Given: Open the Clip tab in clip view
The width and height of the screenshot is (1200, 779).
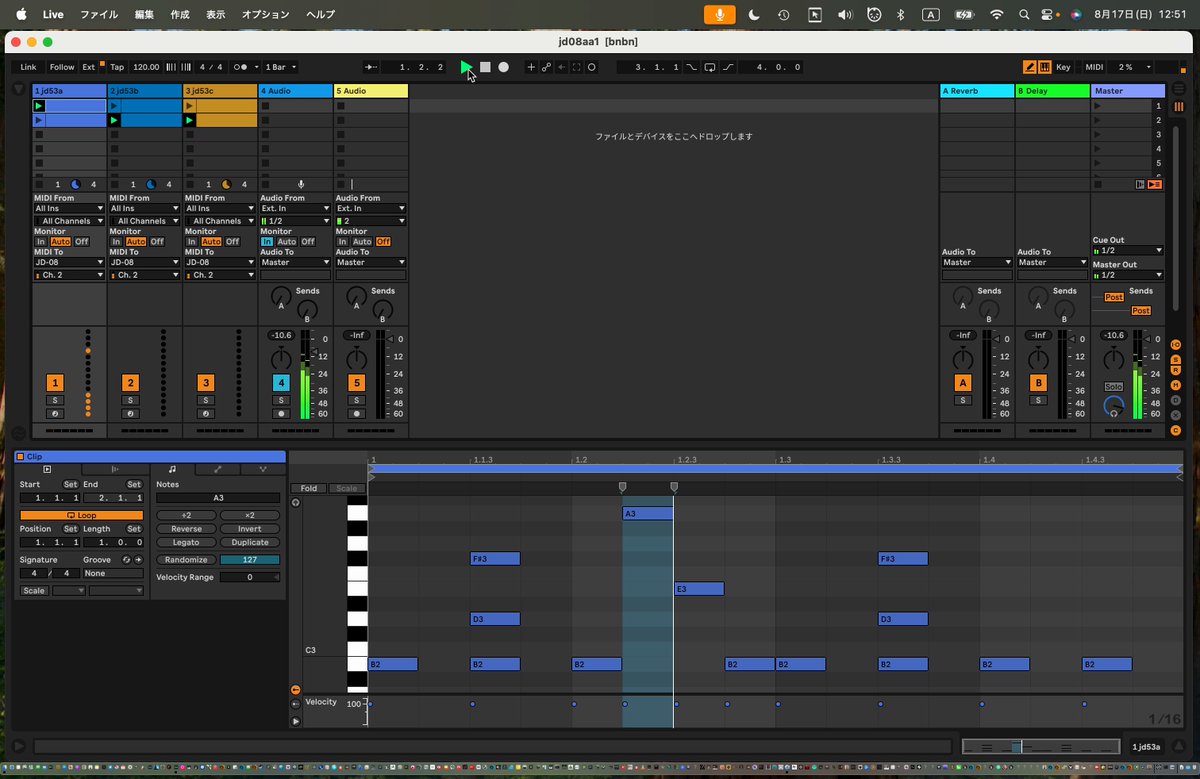Looking at the screenshot, I should (47, 469).
